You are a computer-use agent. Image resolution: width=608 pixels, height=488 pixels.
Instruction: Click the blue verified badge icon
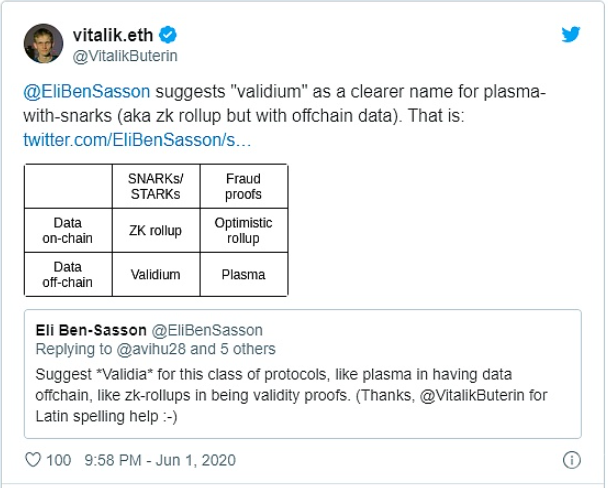point(168,35)
